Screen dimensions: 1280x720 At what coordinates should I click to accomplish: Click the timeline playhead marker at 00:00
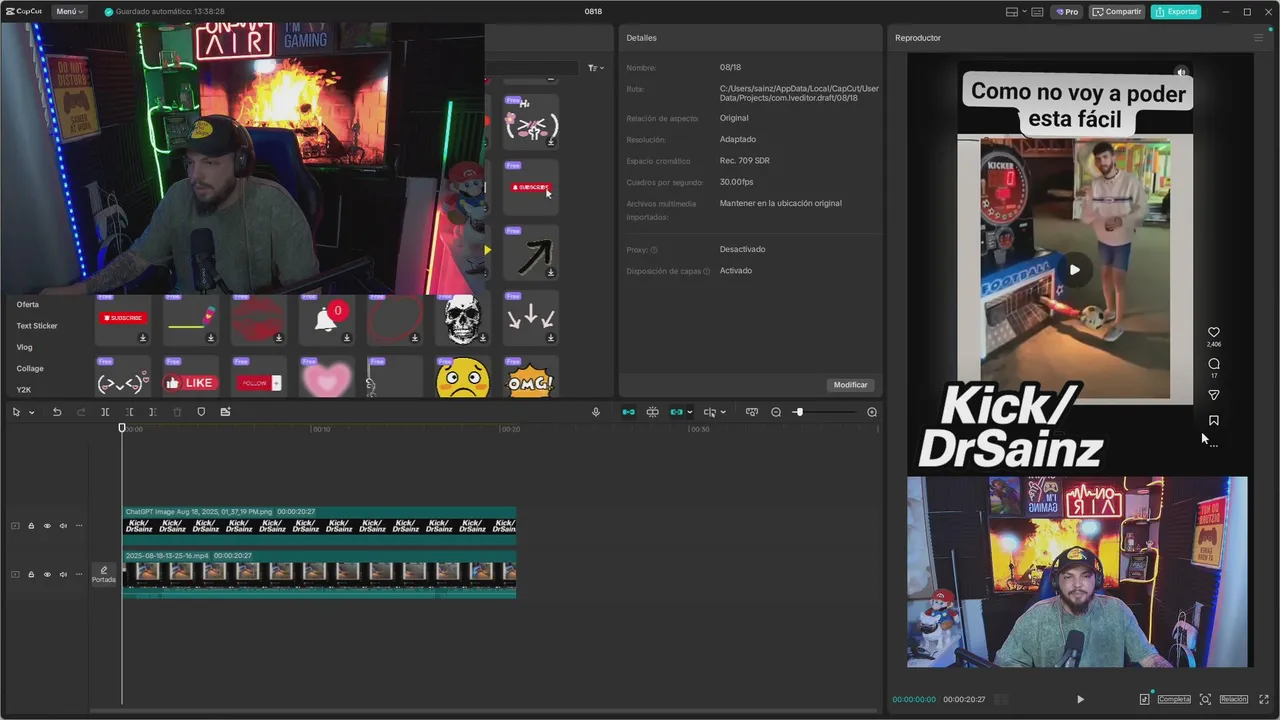[122, 428]
